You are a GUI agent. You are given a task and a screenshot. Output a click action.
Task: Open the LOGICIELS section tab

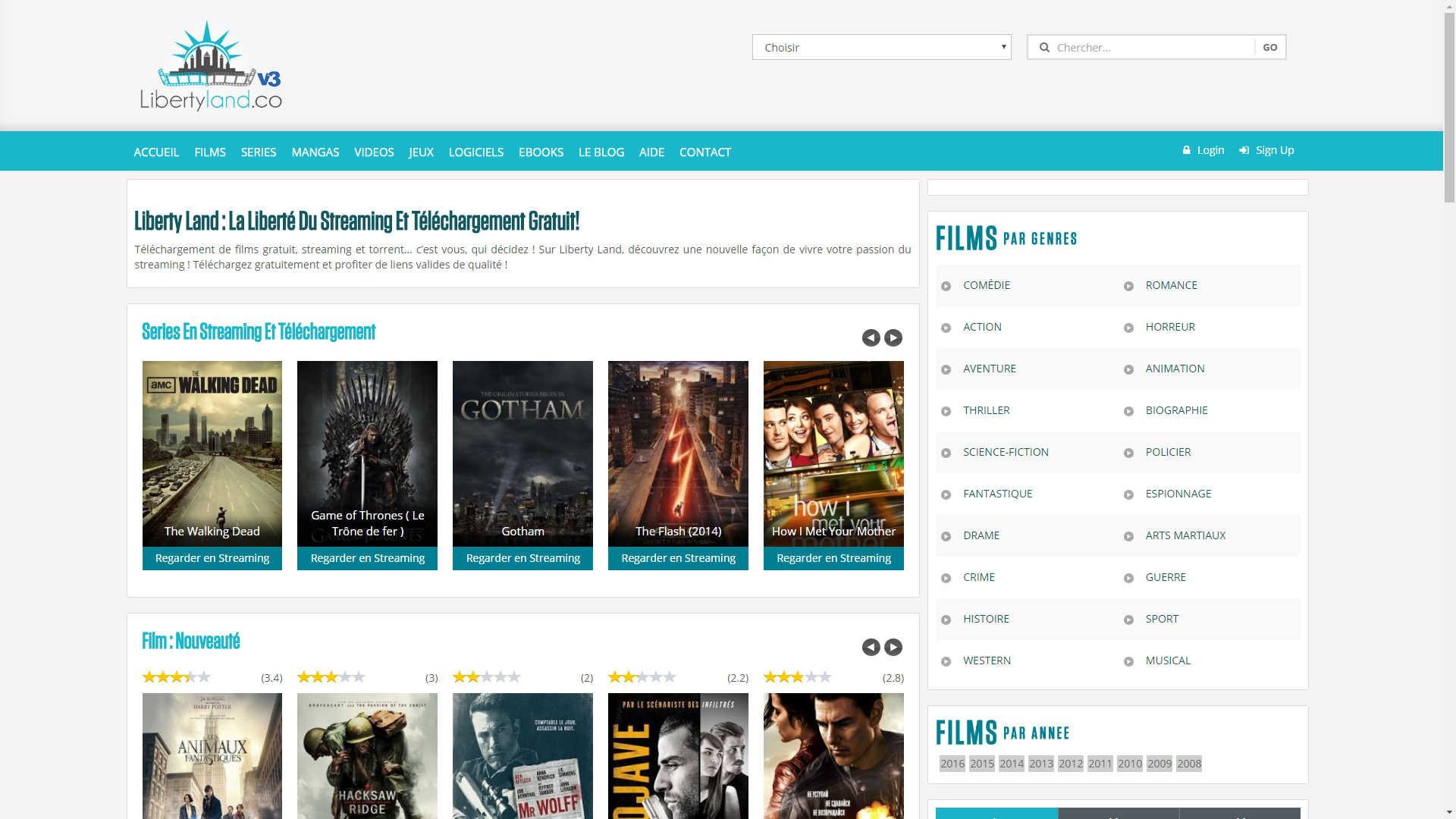(476, 152)
